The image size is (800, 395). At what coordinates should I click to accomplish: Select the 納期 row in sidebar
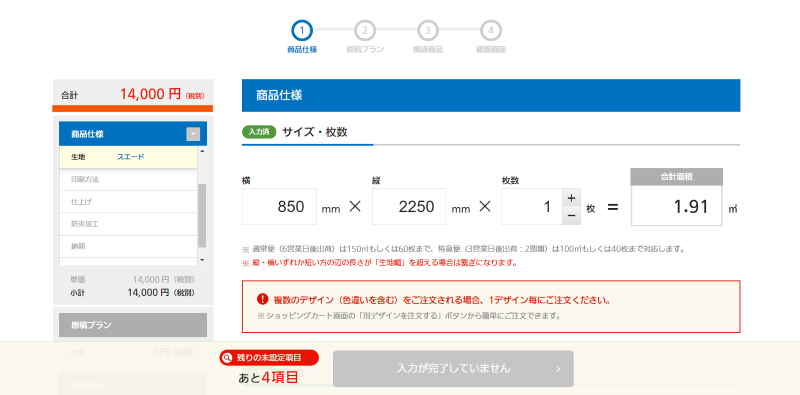point(128,246)
